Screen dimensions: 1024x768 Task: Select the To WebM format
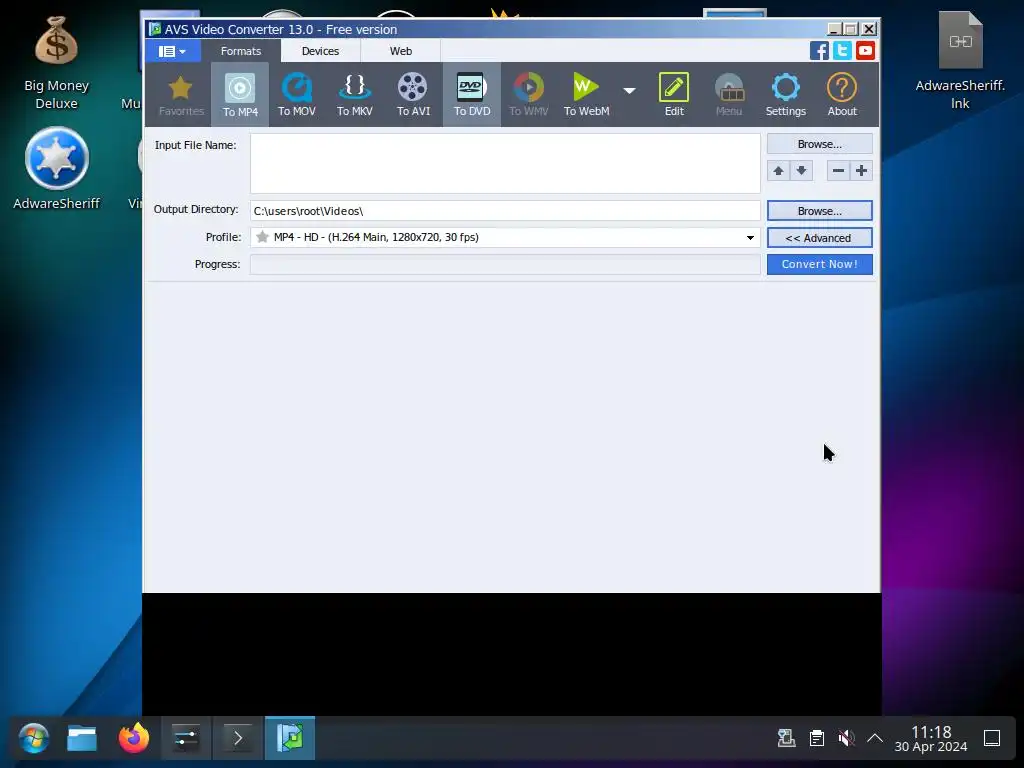[x=586, y=95]
